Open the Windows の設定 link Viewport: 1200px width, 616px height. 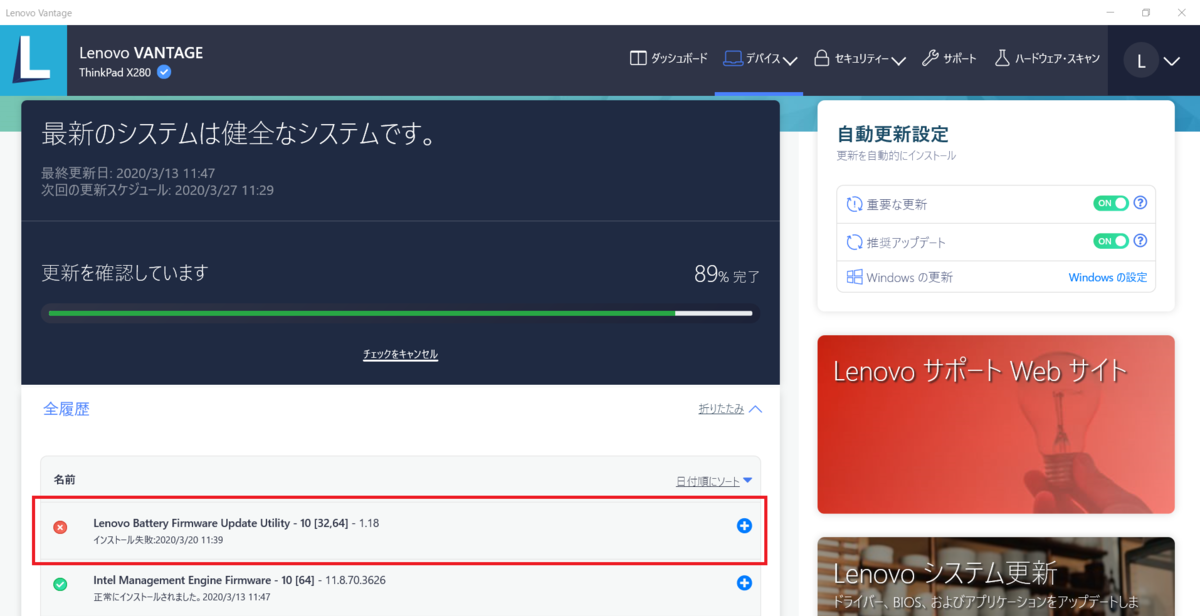click(x=1108, y=277)
